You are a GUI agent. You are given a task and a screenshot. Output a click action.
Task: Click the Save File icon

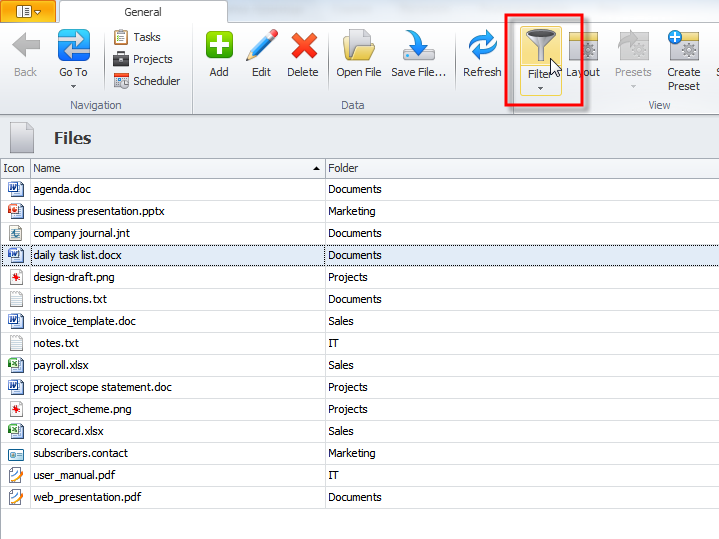[x=418, y=47]
